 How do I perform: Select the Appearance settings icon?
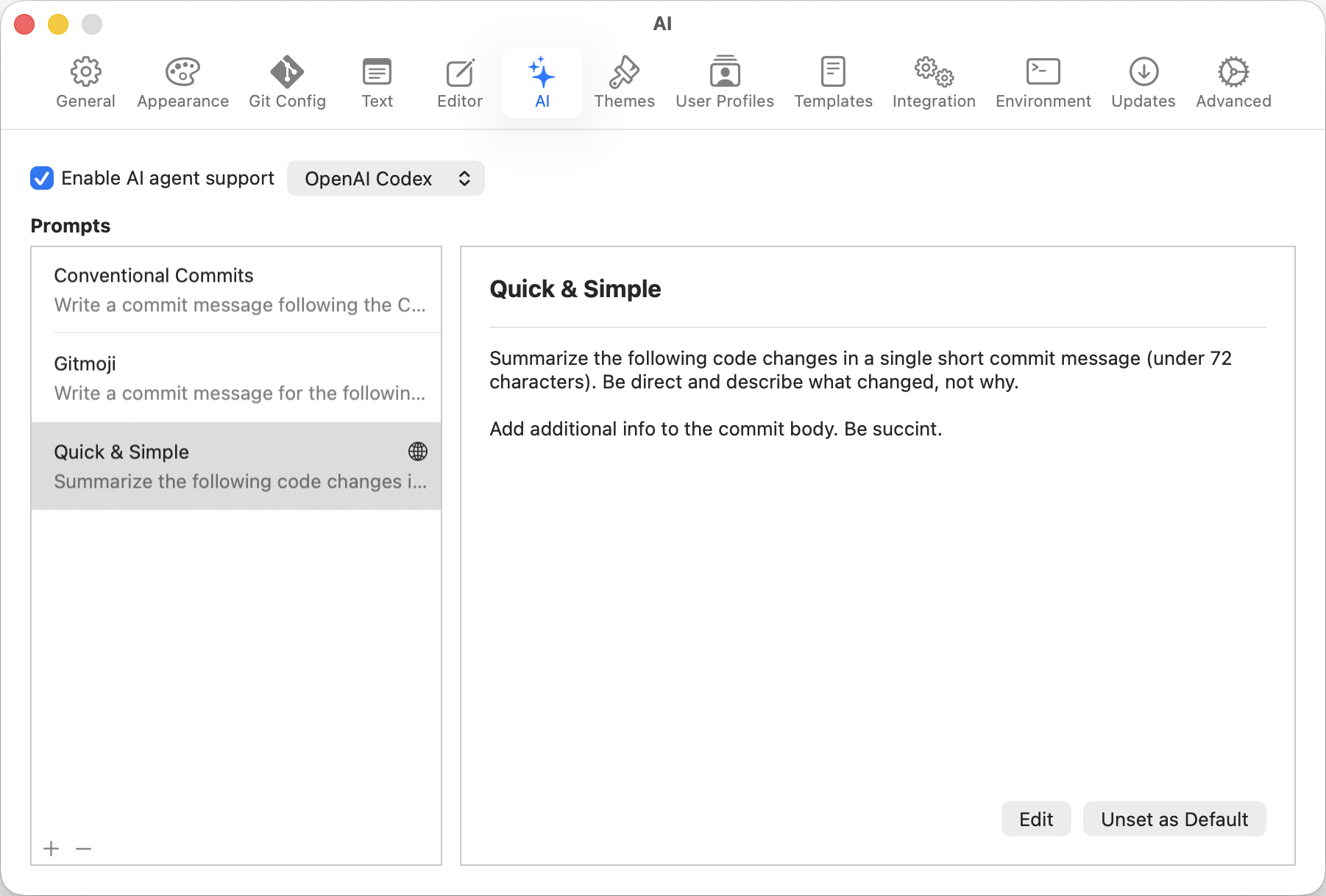click(182, 71)
